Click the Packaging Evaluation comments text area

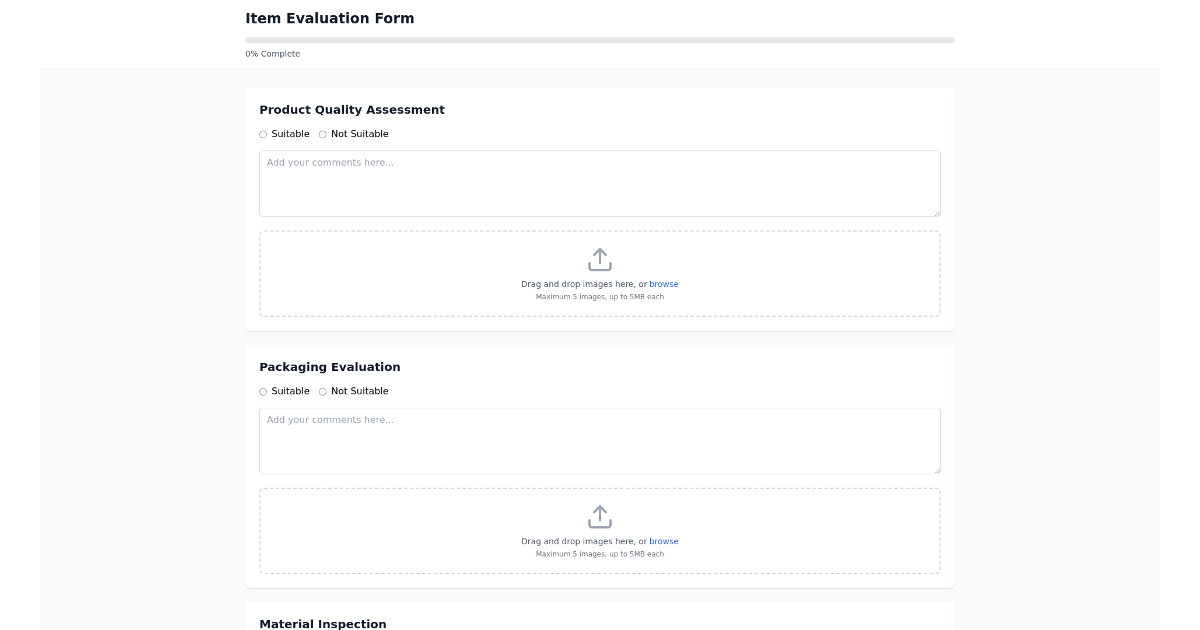[599, 440]
